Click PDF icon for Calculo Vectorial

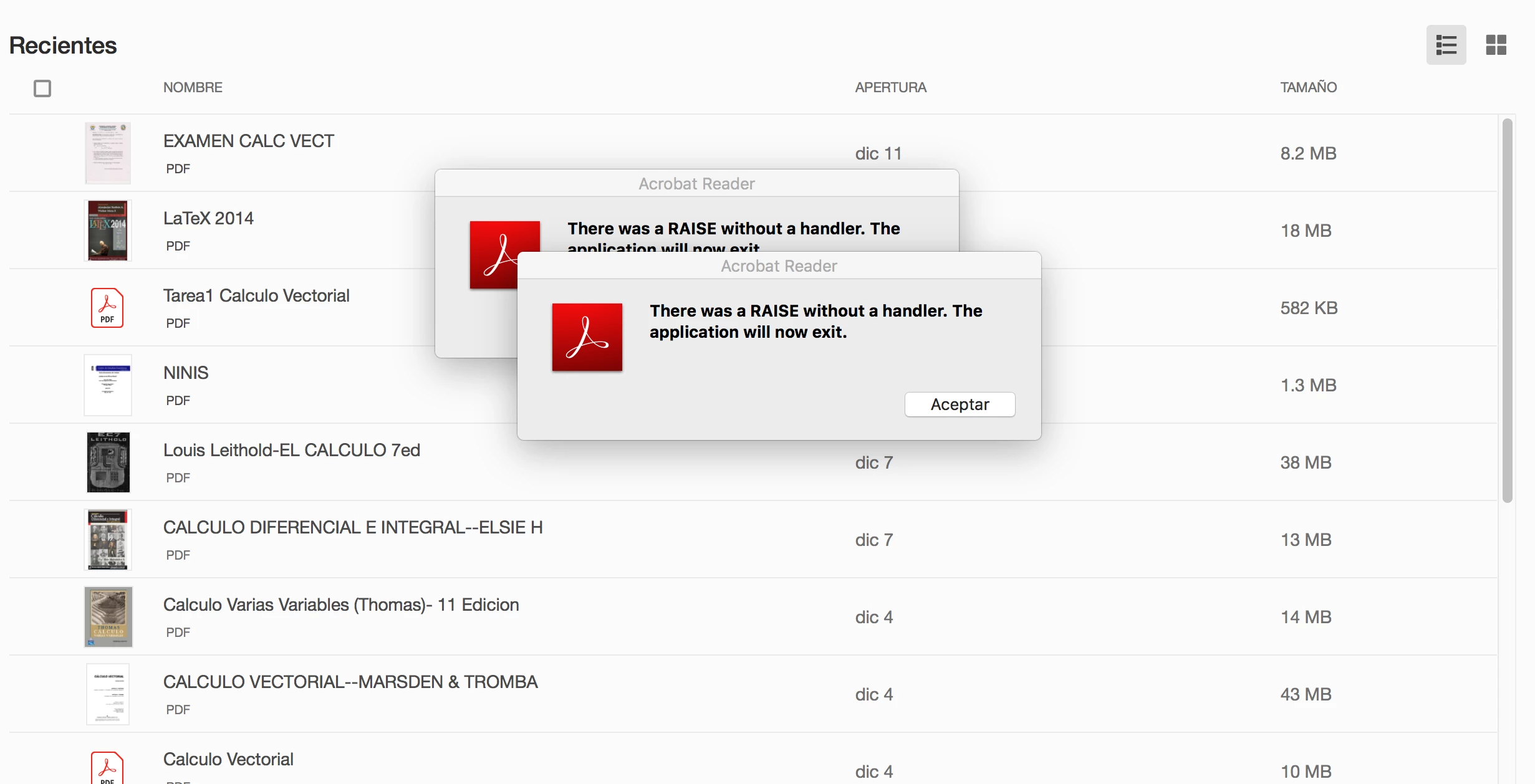pyautogui.click(x=107, y=769)
